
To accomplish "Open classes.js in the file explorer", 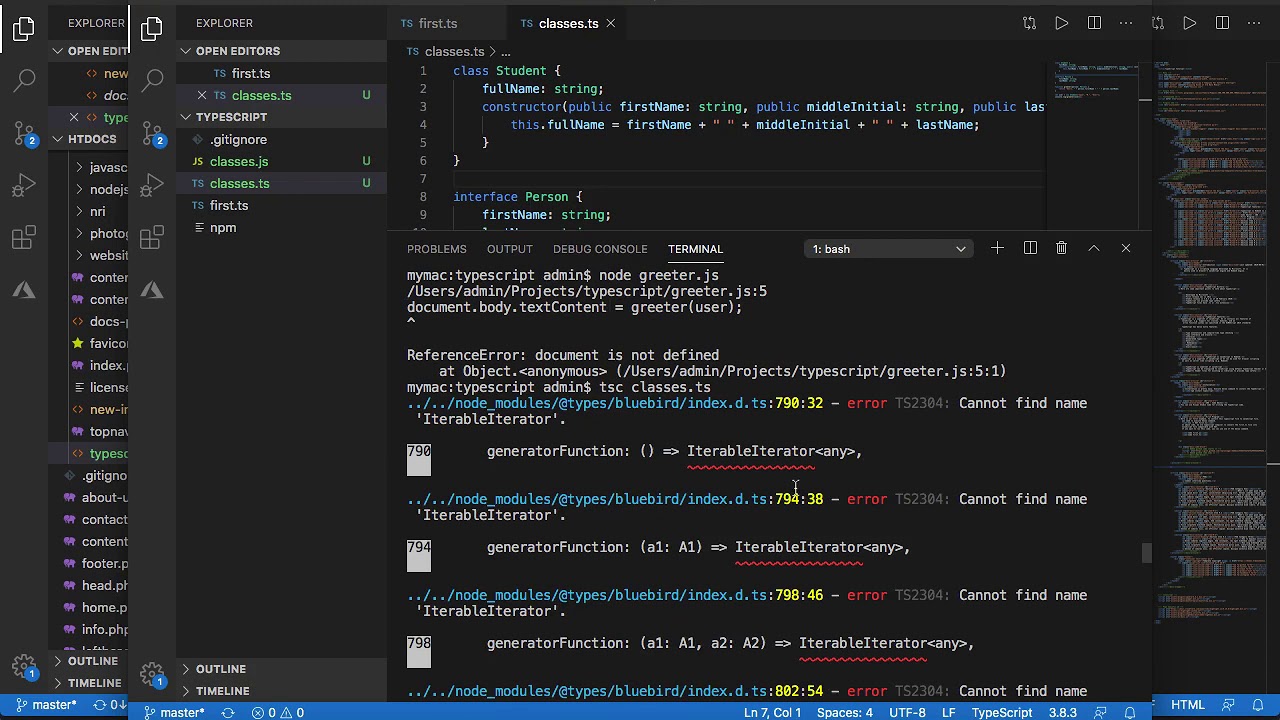I will [x=239, y=161].
